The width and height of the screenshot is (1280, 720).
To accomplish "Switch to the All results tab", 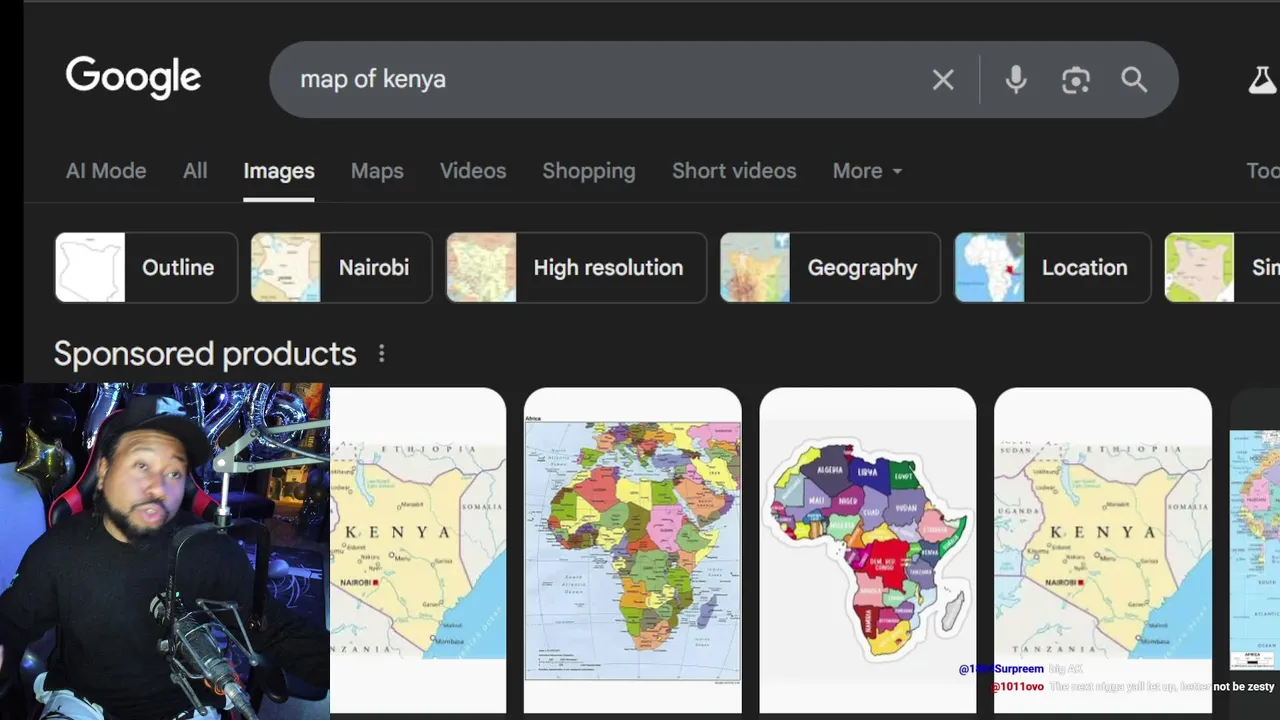I will (195, 171).
